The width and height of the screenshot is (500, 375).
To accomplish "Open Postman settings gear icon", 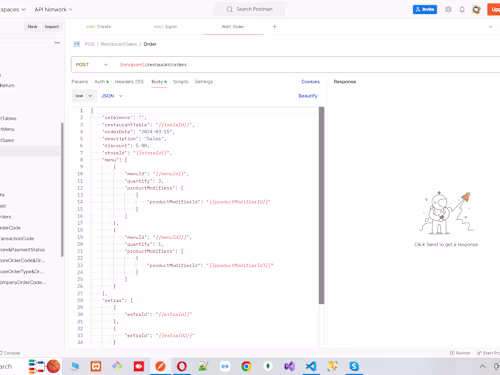I will pyautogui.click(x=448, y=9).
